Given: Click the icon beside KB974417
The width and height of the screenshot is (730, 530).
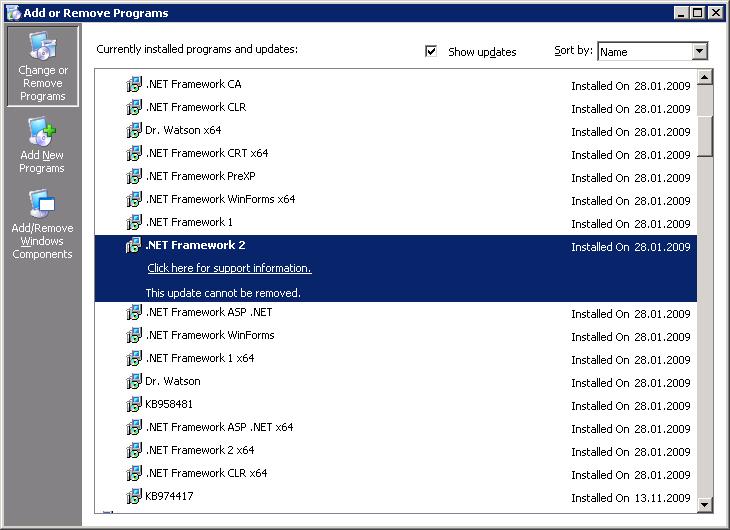Looking at the screenshot, I should pyautogui.click(x=134, y=496).
